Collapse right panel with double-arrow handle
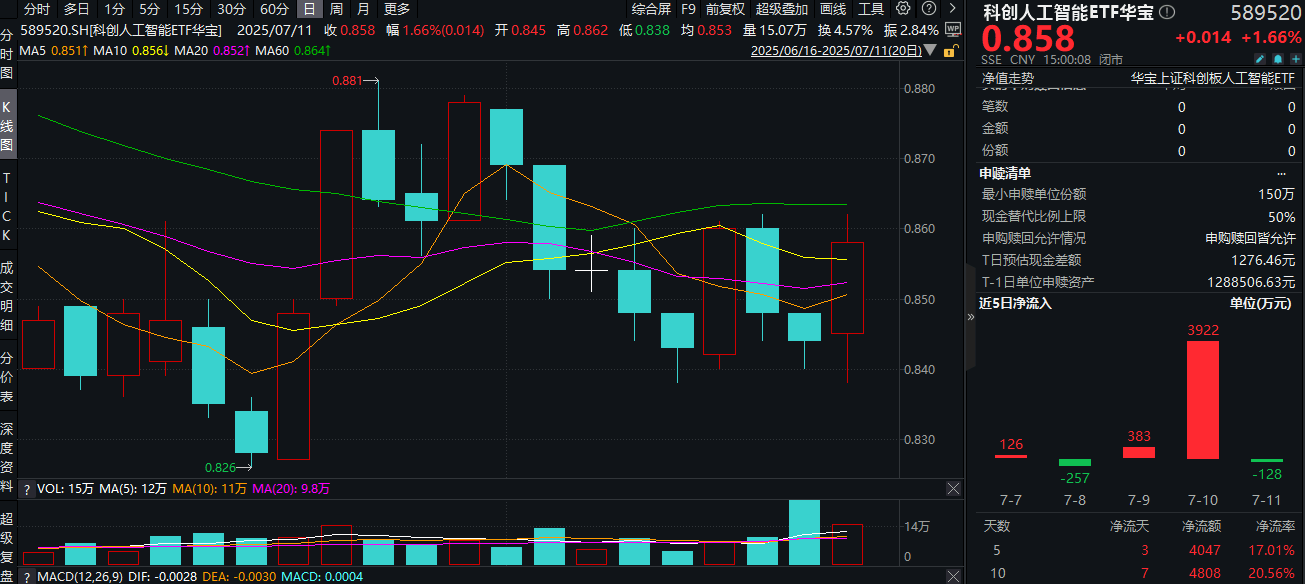 (x=968, y=316)
